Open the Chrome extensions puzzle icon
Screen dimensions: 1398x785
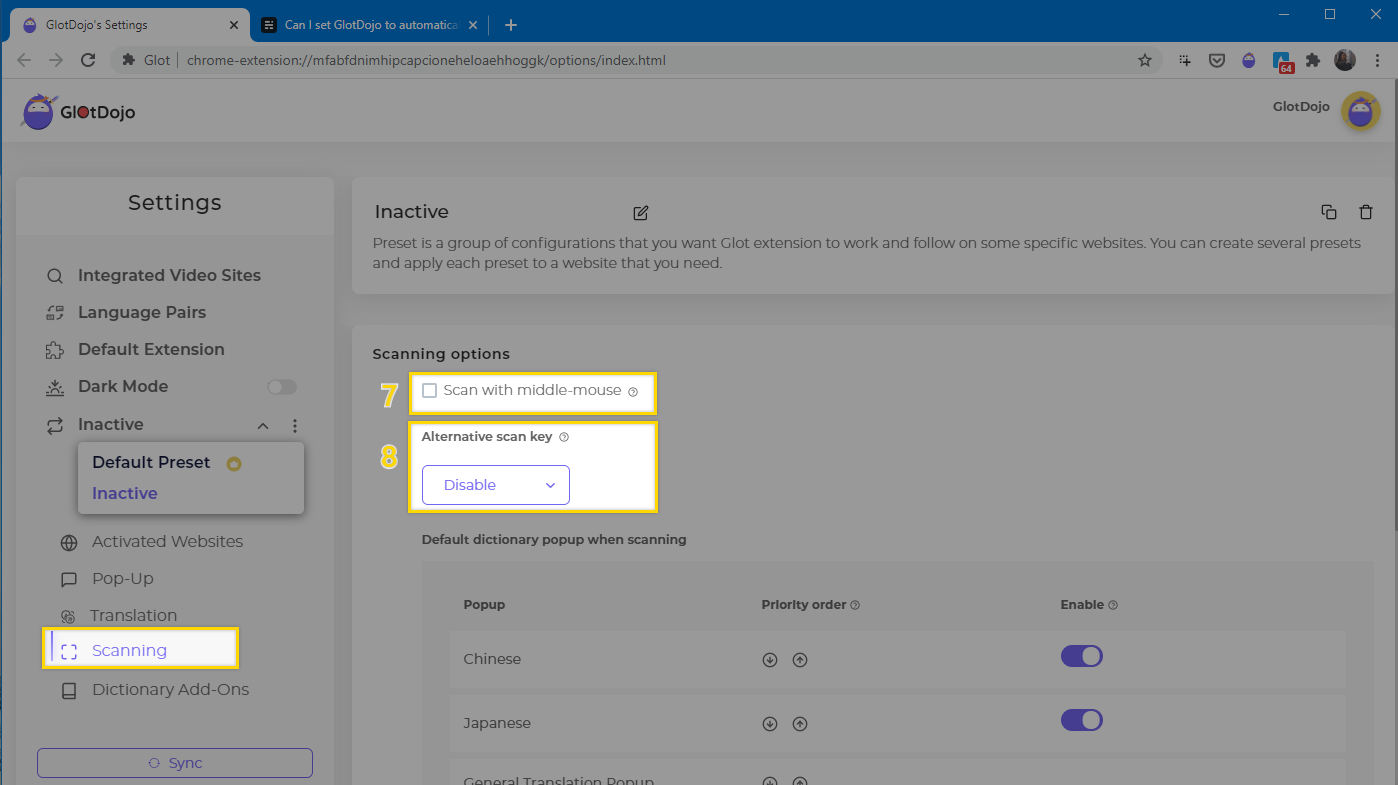(1314, 60)
